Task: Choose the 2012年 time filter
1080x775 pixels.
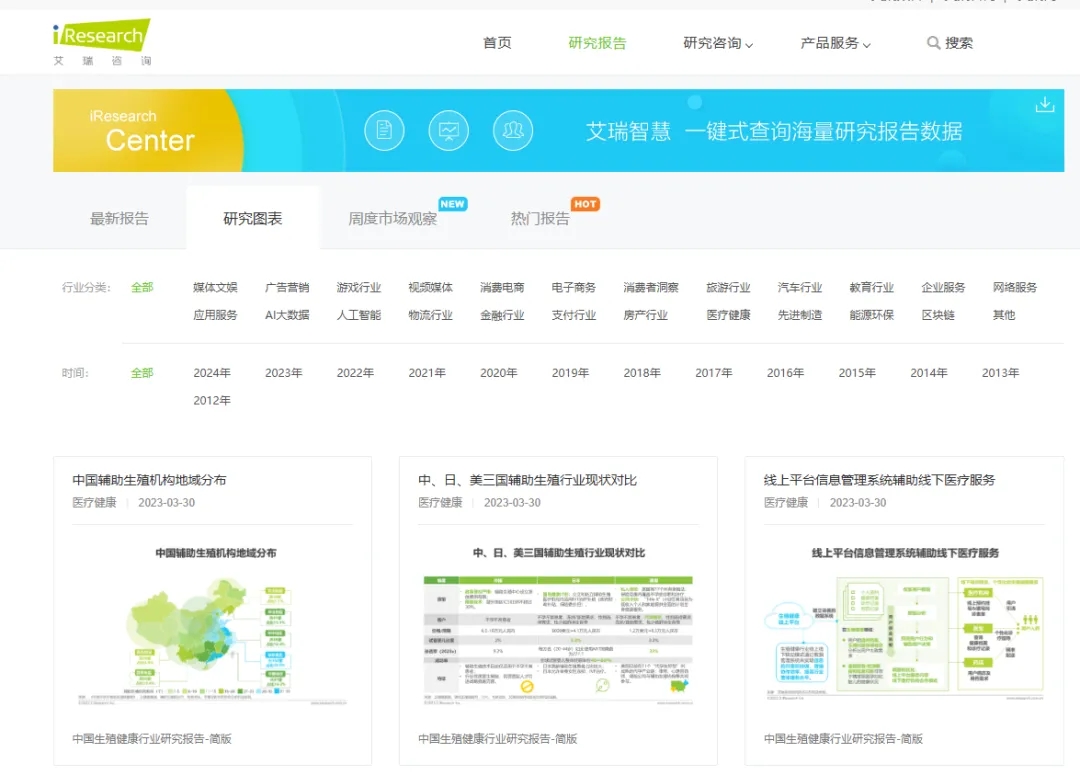Action: [212, 401]
